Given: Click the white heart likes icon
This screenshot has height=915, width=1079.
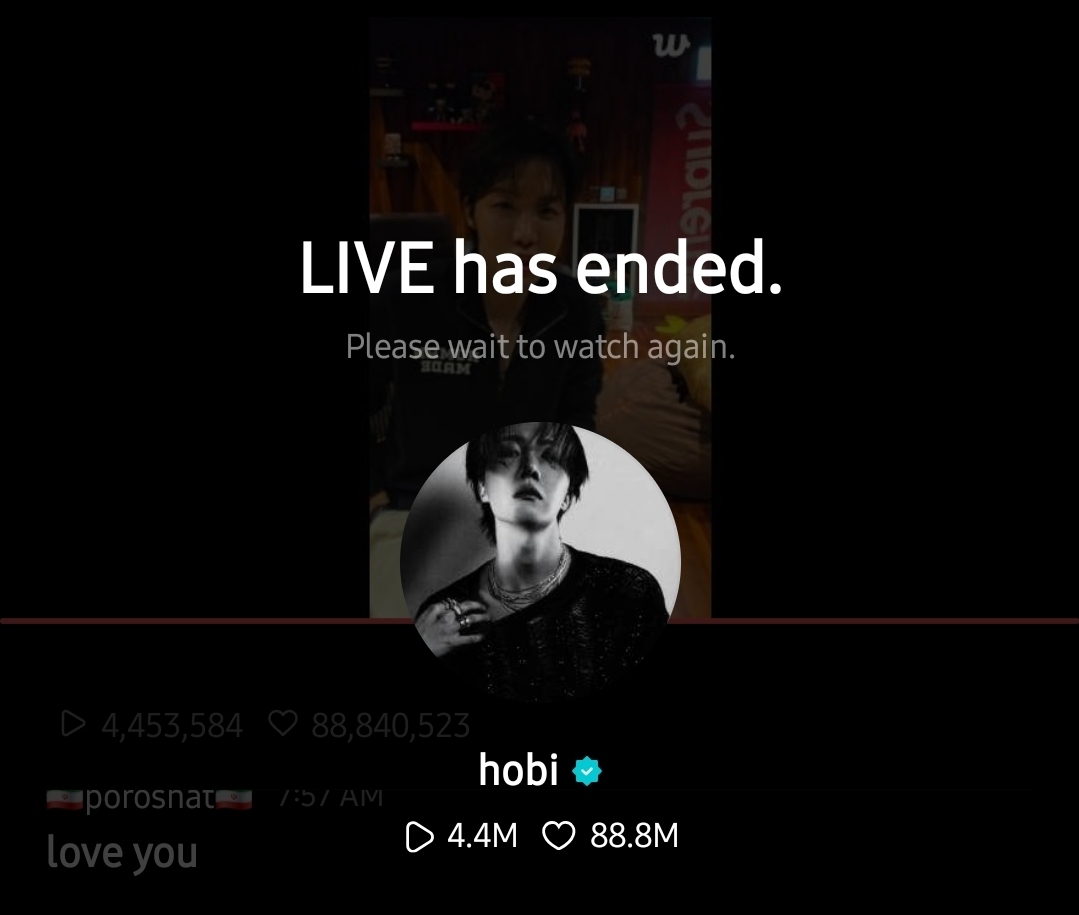Looking at the screenshot, I should point(558,837).
